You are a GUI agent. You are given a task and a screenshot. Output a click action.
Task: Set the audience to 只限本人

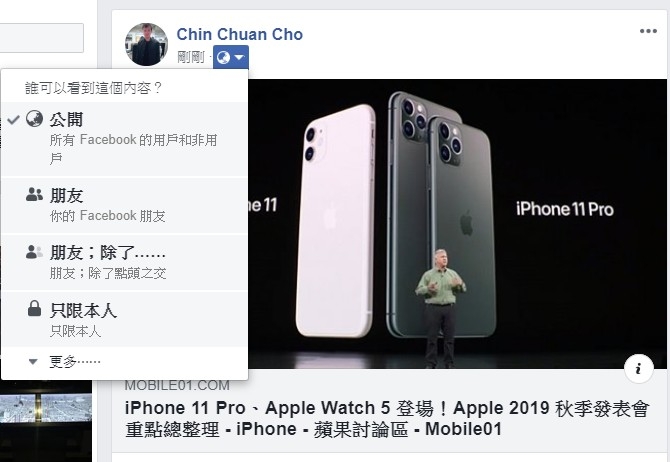[x=124, y=319]
